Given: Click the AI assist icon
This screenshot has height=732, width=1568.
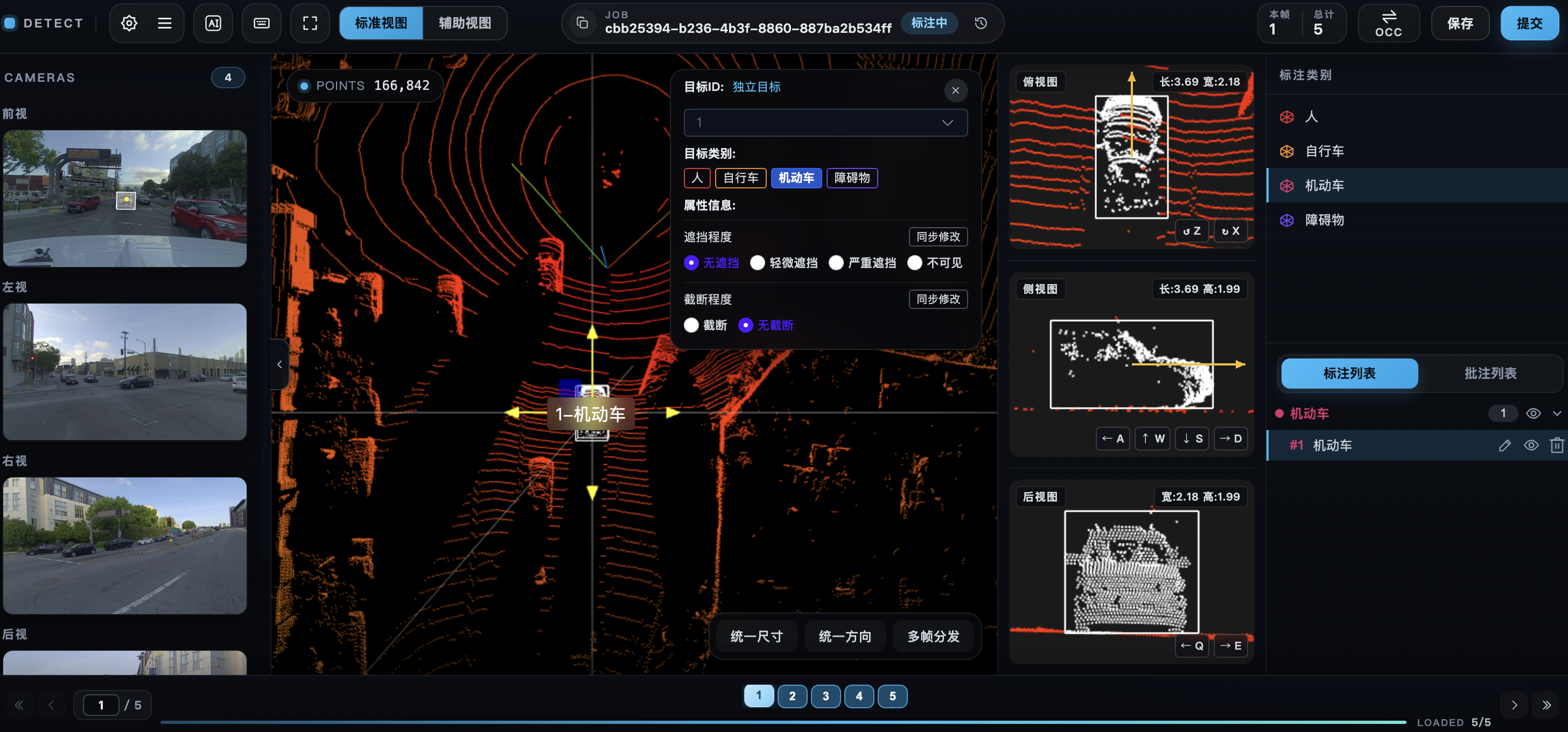Looking at the screenshot, I should pos(213,23).
